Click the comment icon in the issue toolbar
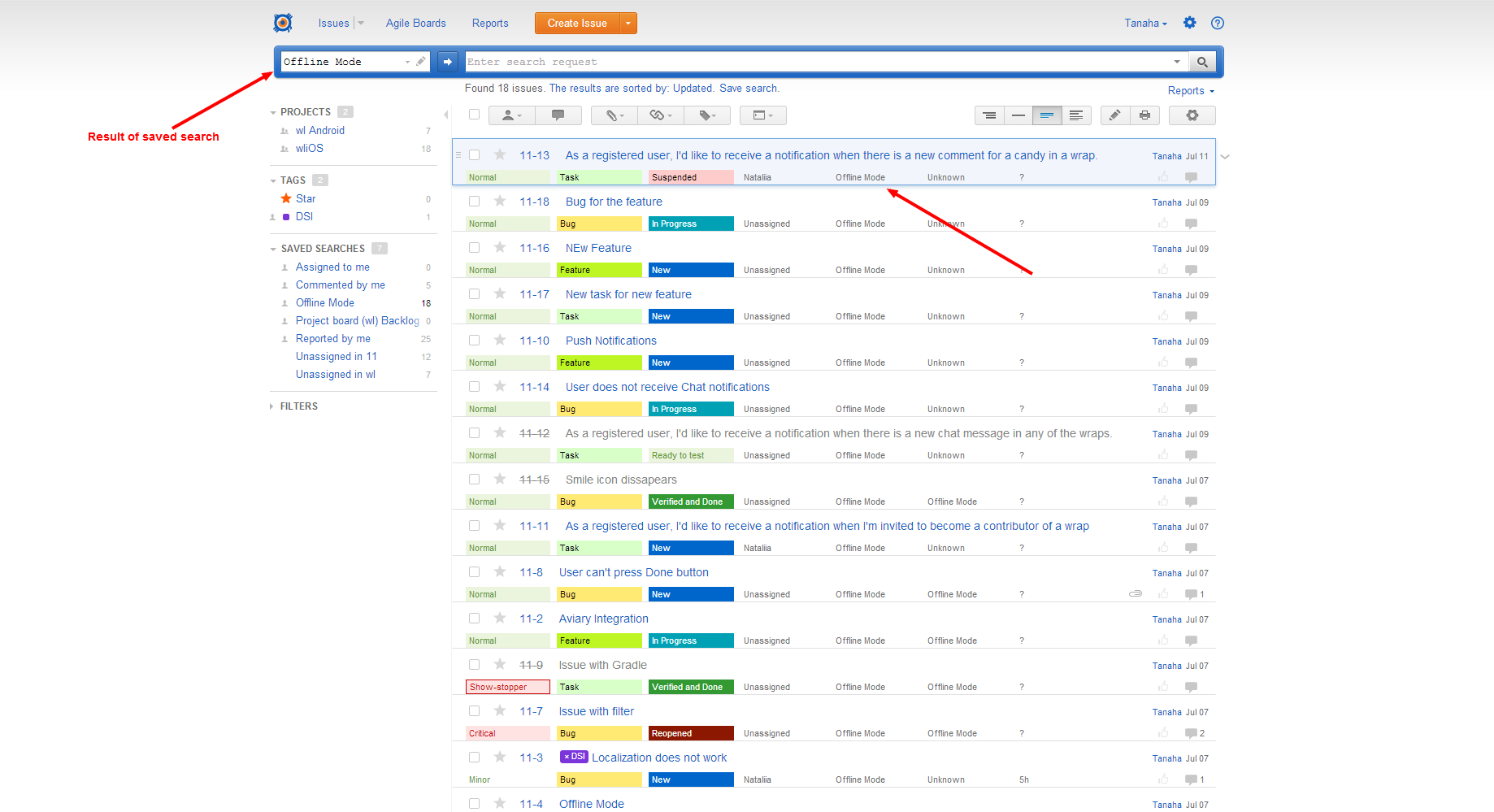This screenshot has height=812, width=1494. 558,115
